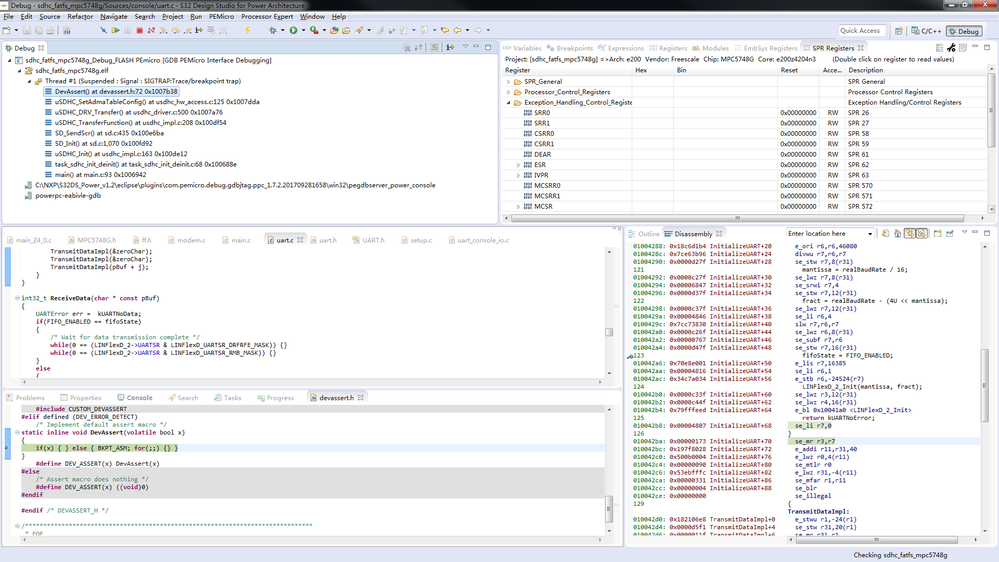
Task: Click the devassert.h vertical scrollbar
Action: point(609,470)
